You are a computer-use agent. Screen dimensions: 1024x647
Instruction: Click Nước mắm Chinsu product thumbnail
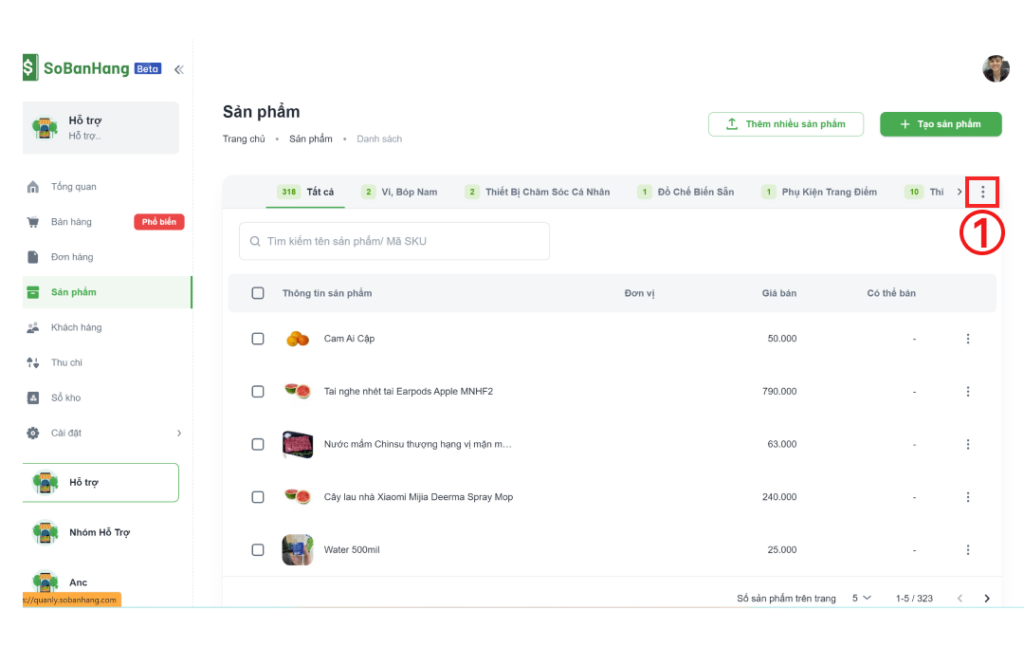297,444
